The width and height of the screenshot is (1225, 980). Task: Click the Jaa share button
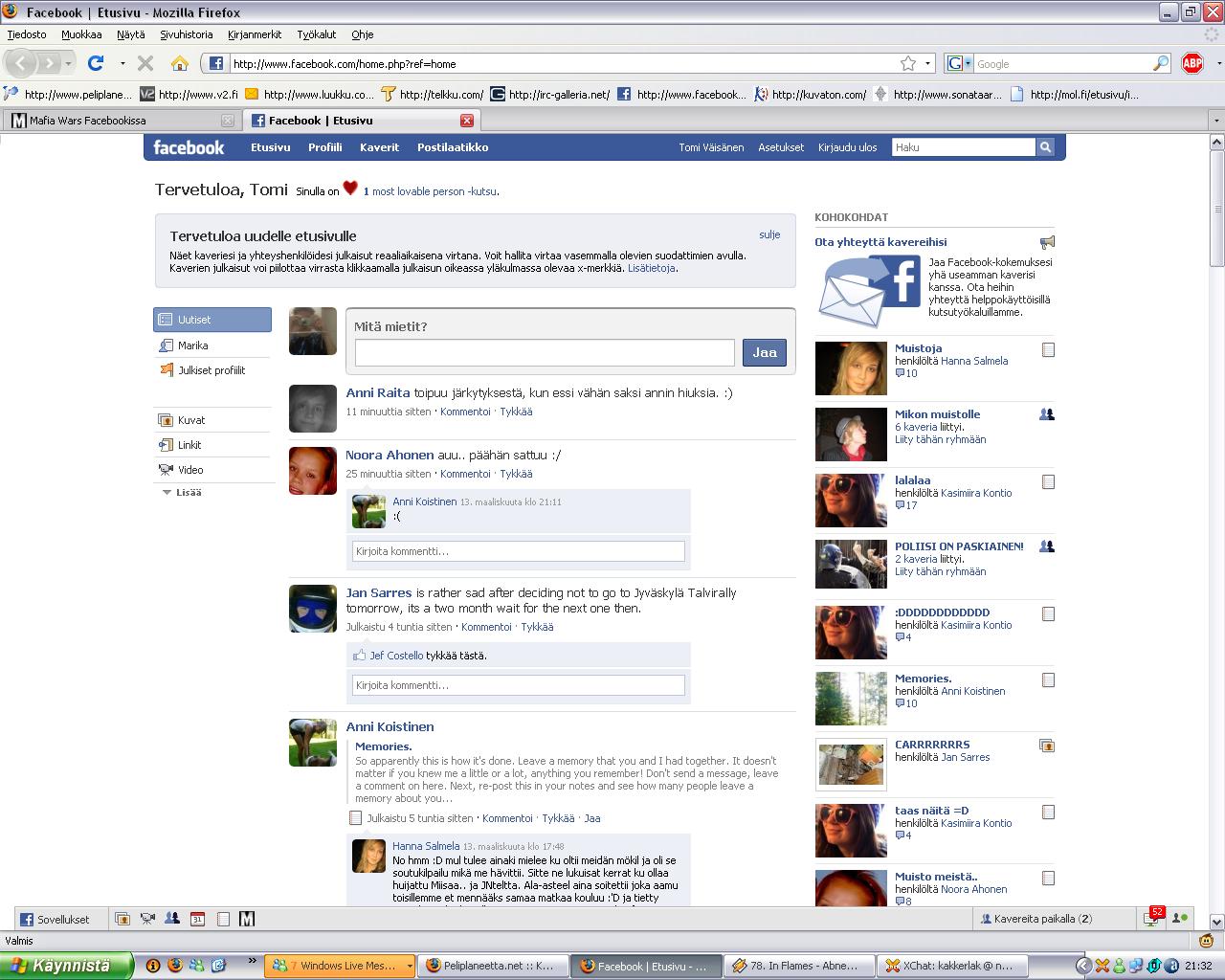click(764, 352)
